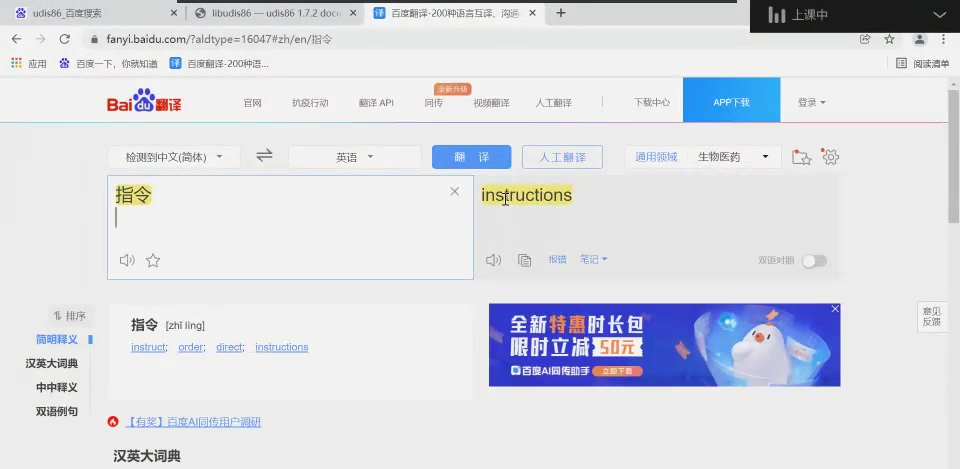Open source language dropdown 检测到中文(简体)
Image resolution: width=960 pixels, height=469 pixels.
click(x=174, y=157)
